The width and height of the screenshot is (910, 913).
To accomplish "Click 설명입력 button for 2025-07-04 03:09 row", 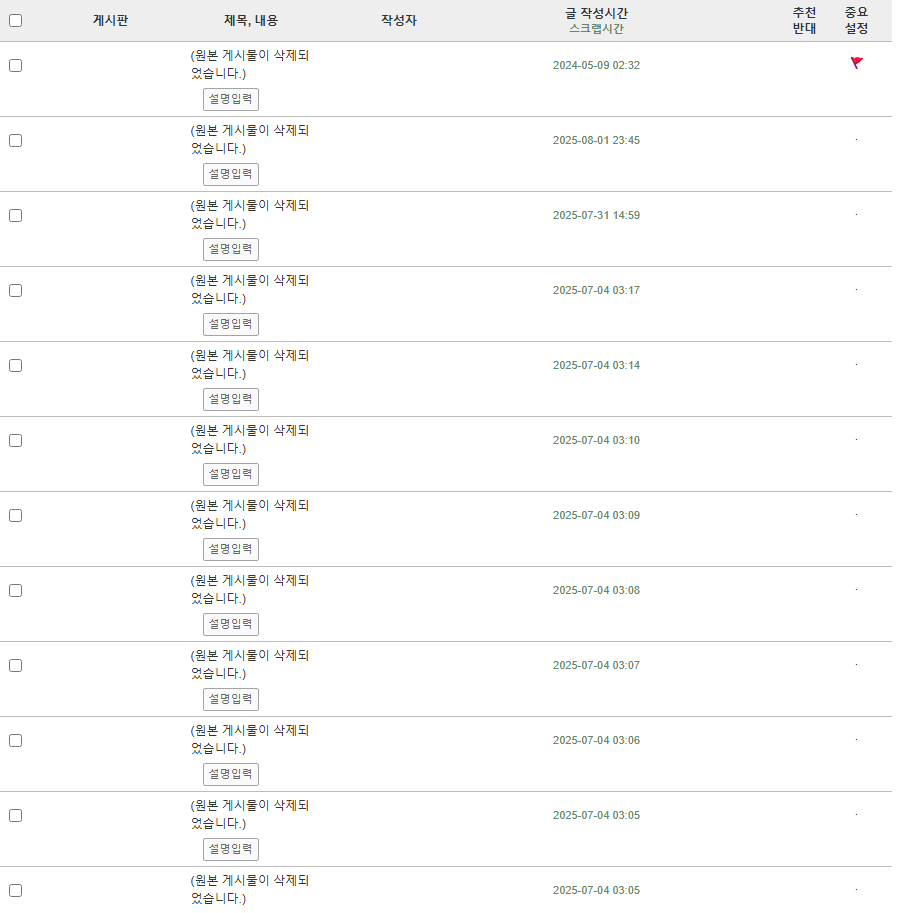I will 231,550.
